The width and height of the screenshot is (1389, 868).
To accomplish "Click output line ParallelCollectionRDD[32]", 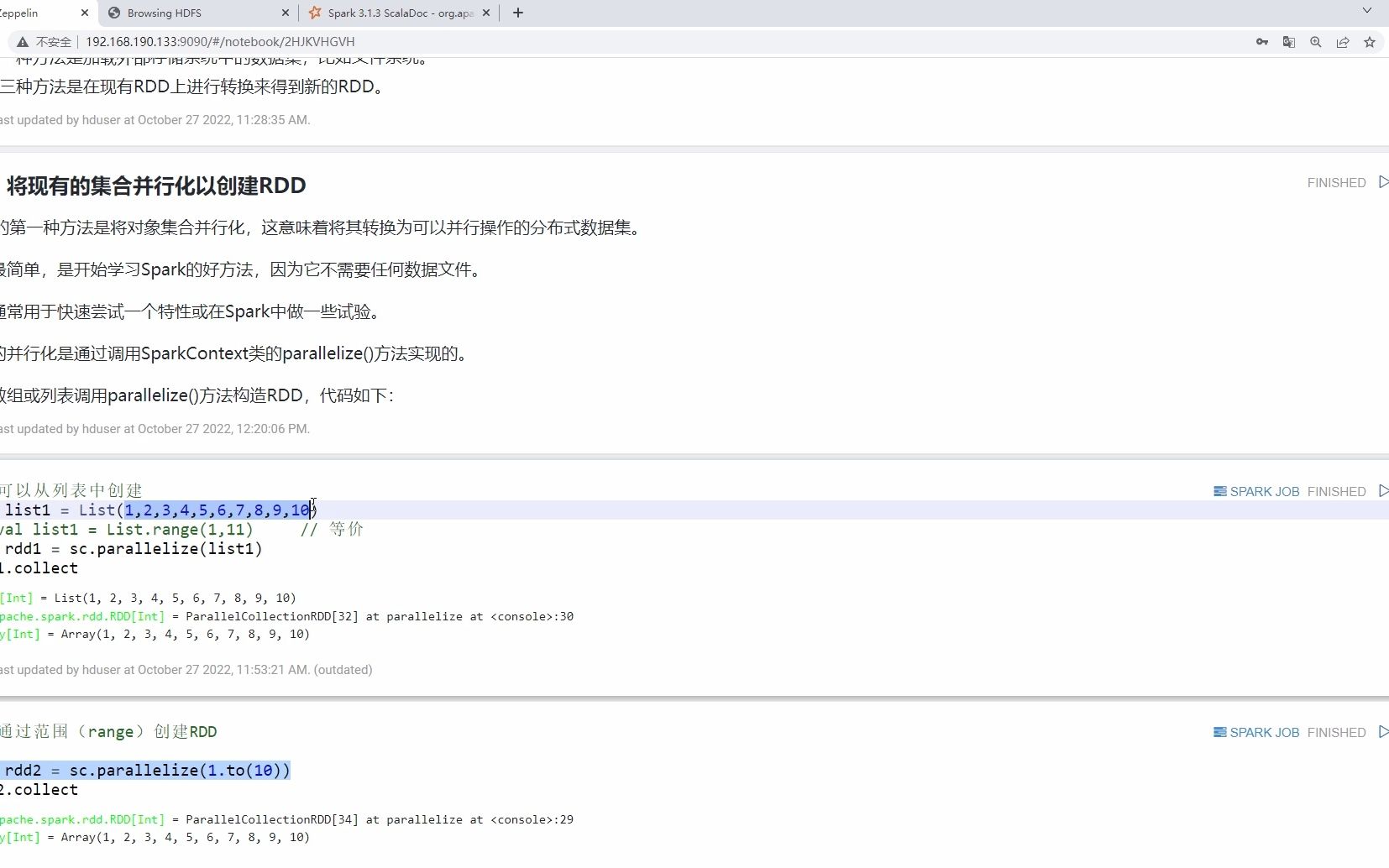I will 286,616.
